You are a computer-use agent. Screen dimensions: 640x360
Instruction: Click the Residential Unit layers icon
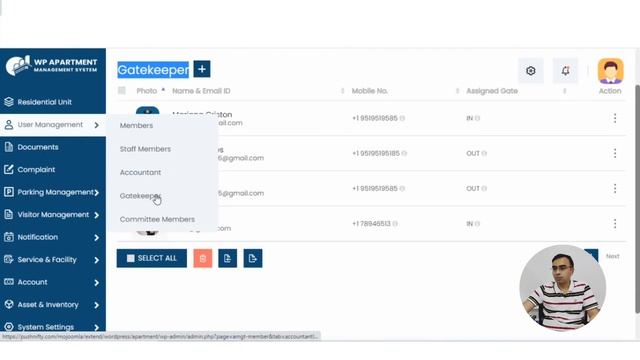point(9,102)
